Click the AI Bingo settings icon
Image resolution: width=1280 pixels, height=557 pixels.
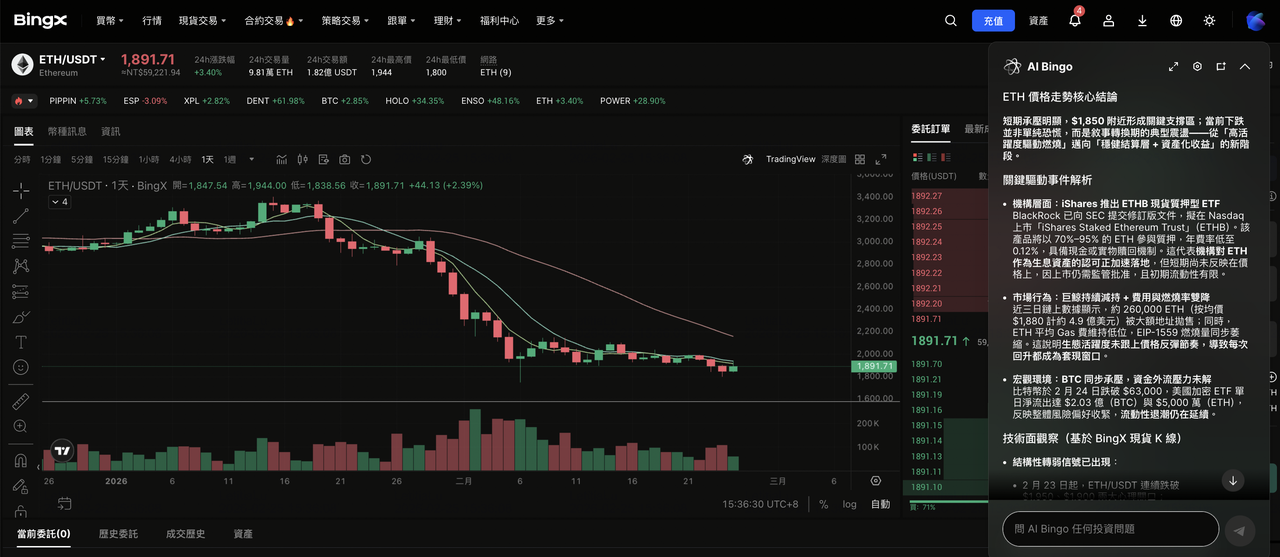click(1197, 66)
